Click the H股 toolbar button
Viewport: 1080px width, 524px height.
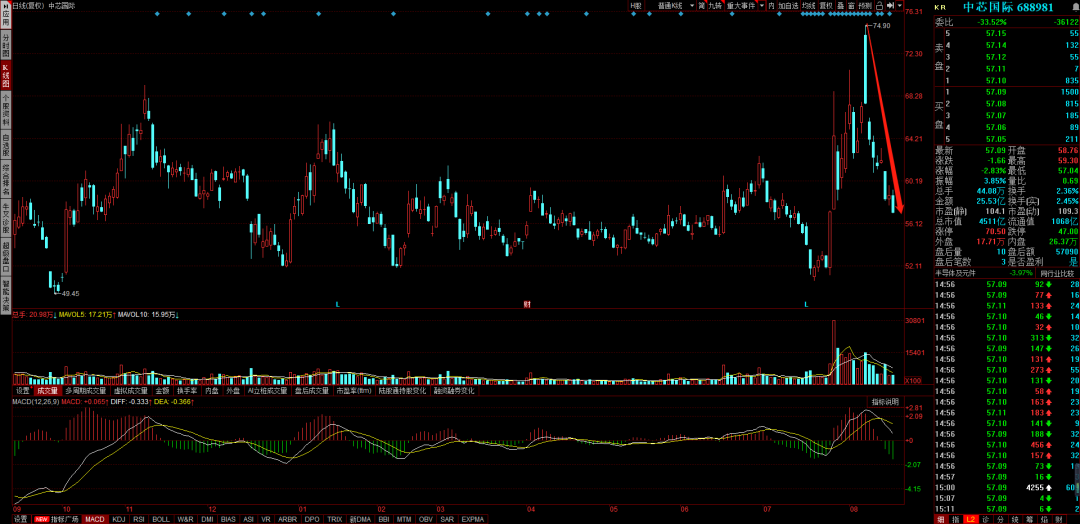(x=636, y=6)
